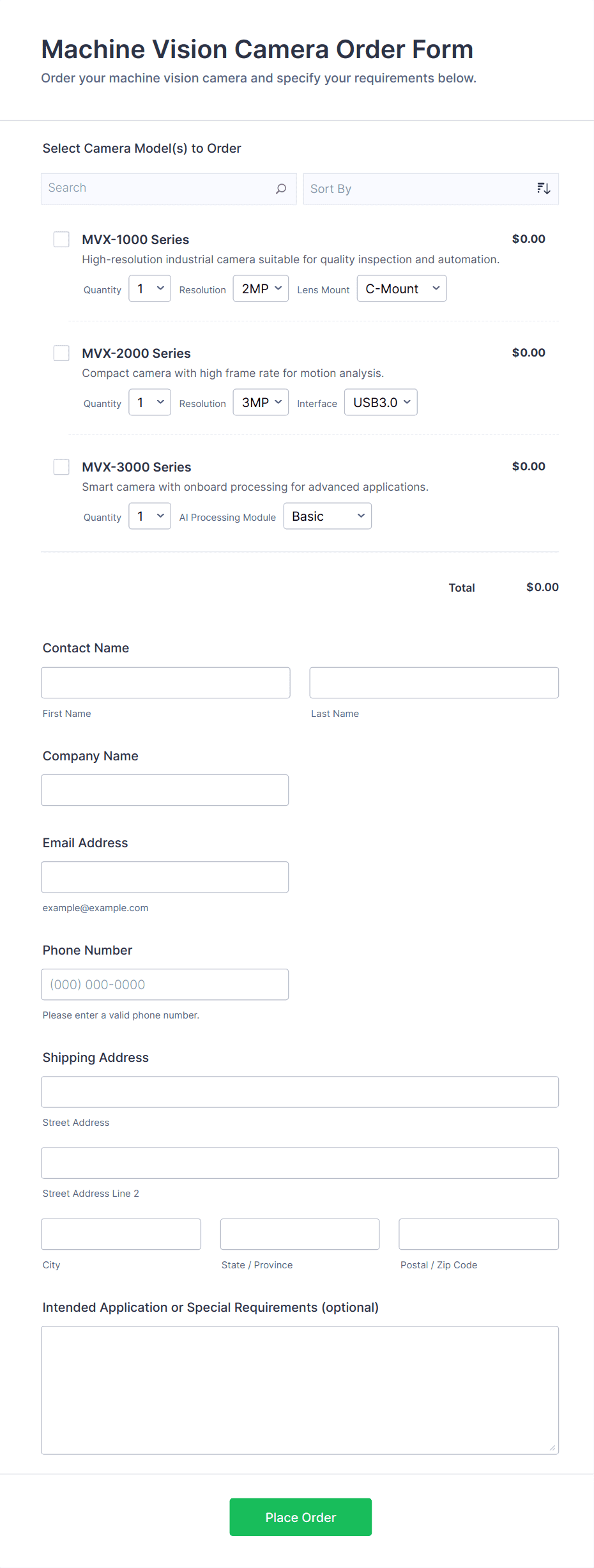
Task: Select the MVX-2000 Series checkbox
Action: click(61, 353)
